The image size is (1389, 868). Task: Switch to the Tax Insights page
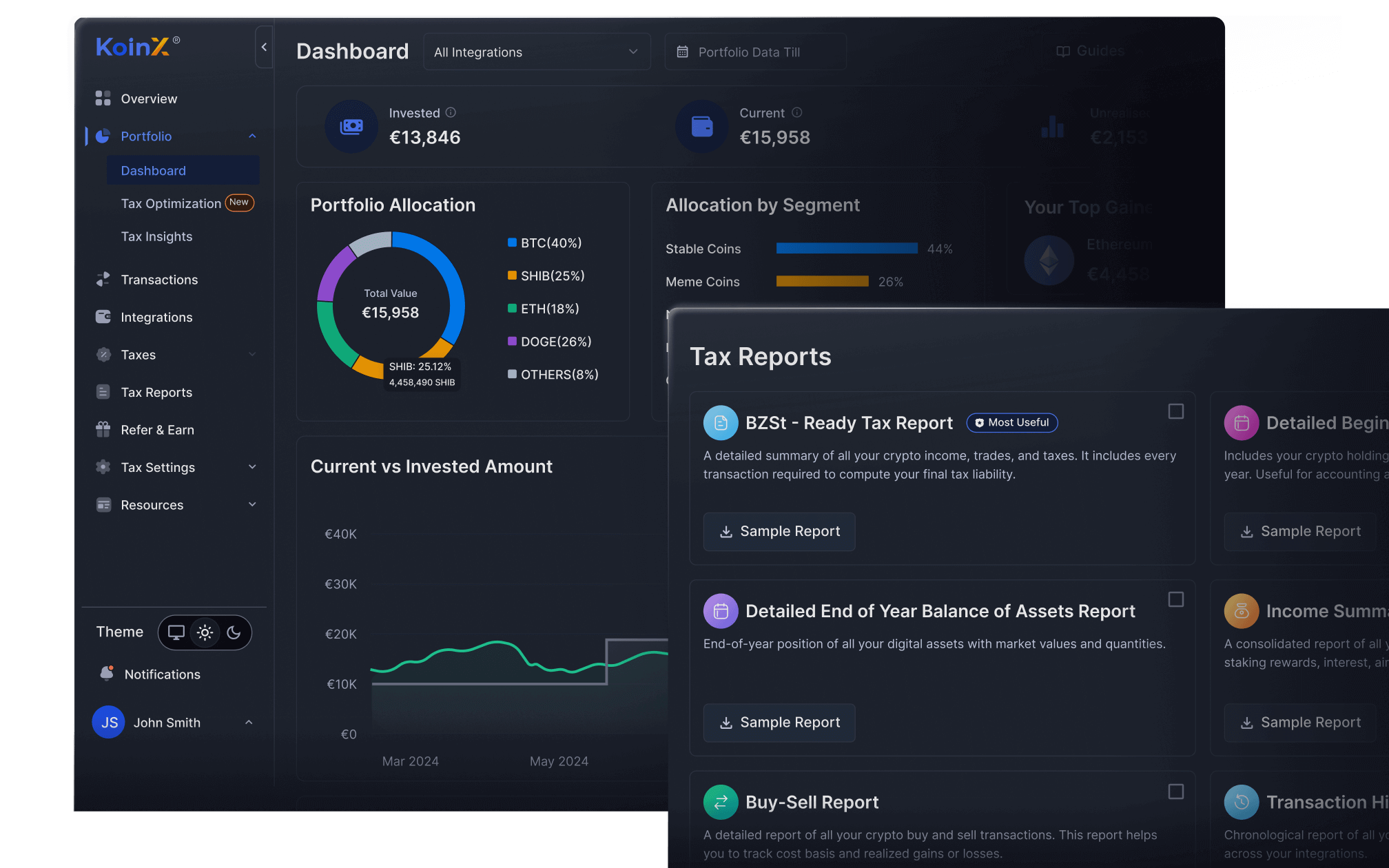point(156,236)
